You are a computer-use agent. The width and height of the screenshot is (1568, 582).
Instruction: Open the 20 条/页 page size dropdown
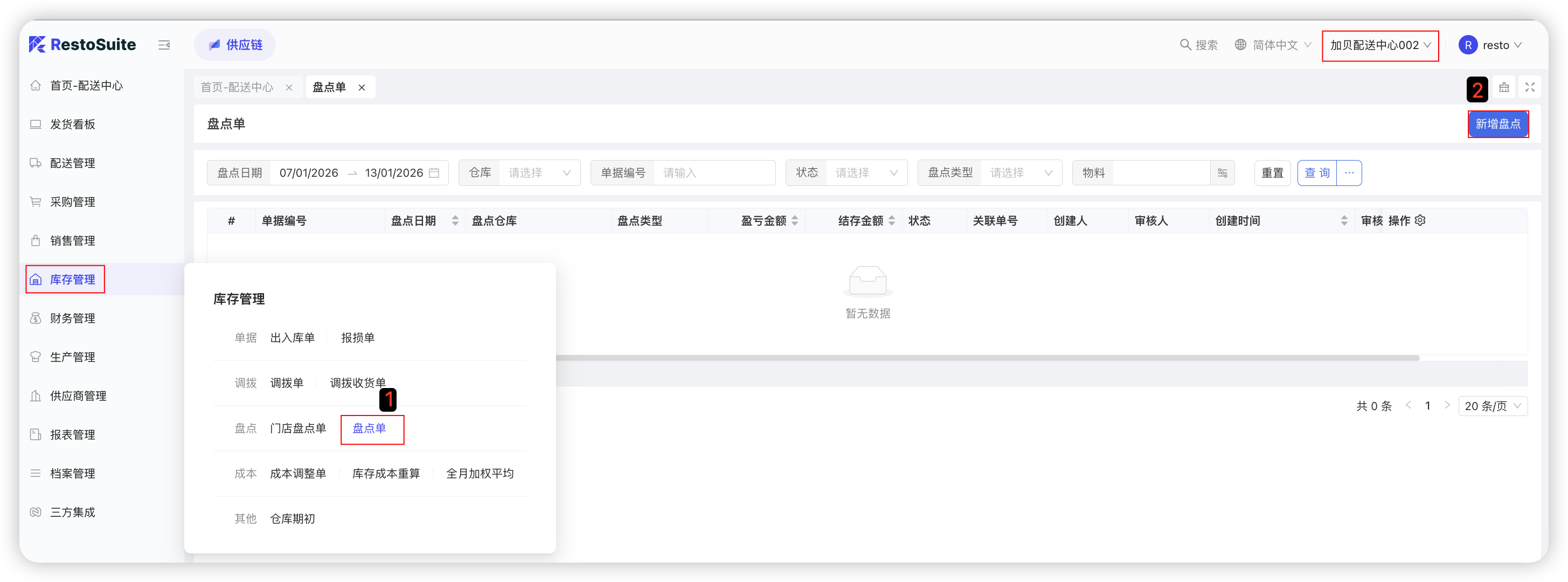point(1492,406)
